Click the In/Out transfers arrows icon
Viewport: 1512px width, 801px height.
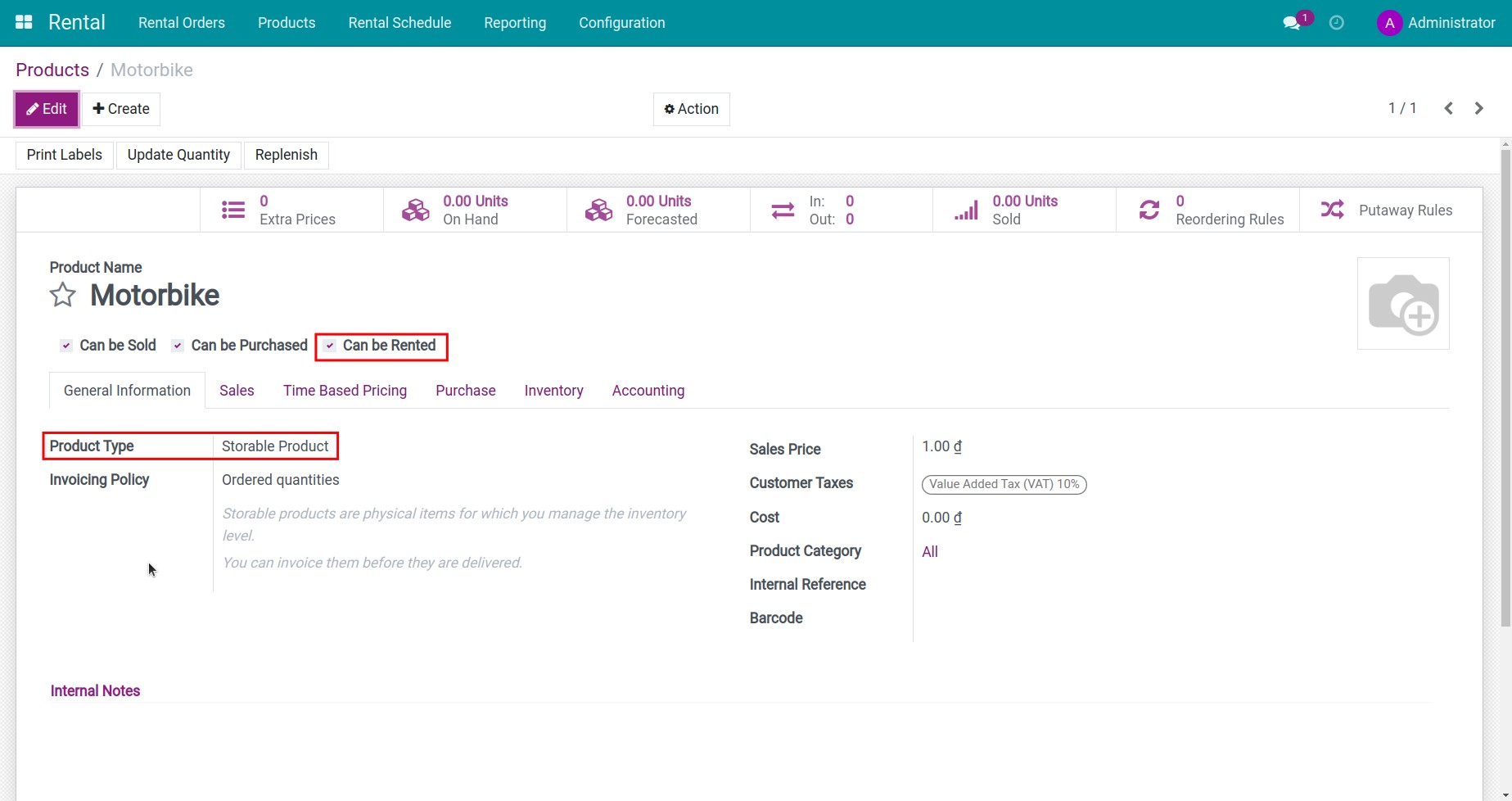782,209
